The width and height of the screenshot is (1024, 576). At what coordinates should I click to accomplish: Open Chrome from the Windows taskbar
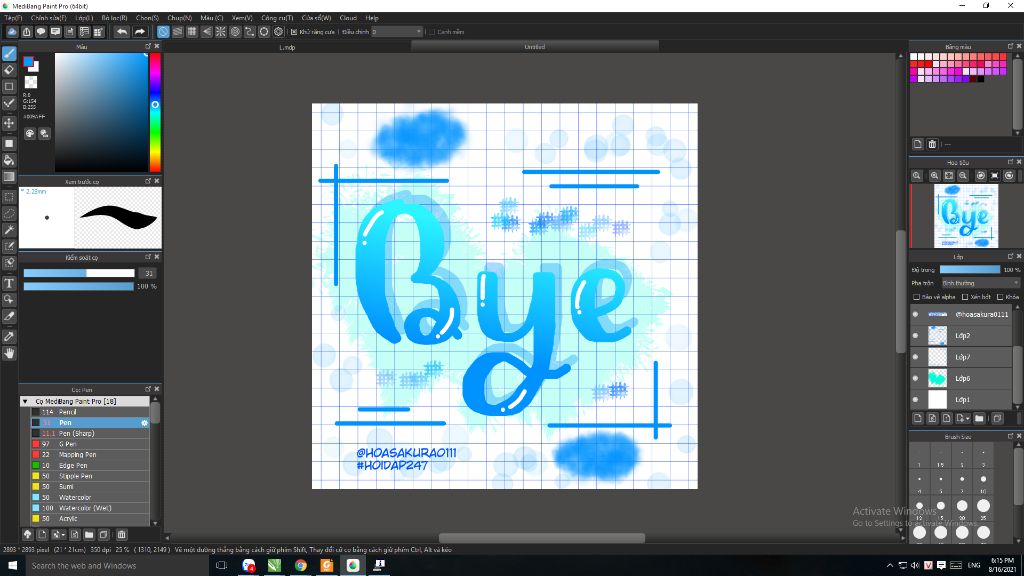pos(300,565)
